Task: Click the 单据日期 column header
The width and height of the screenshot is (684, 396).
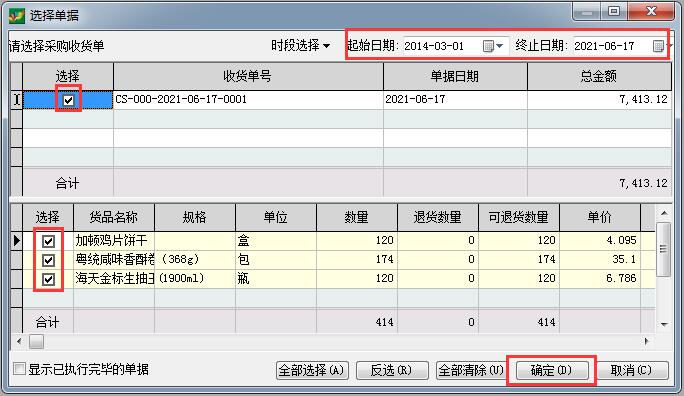Action: tap(455, 76)
